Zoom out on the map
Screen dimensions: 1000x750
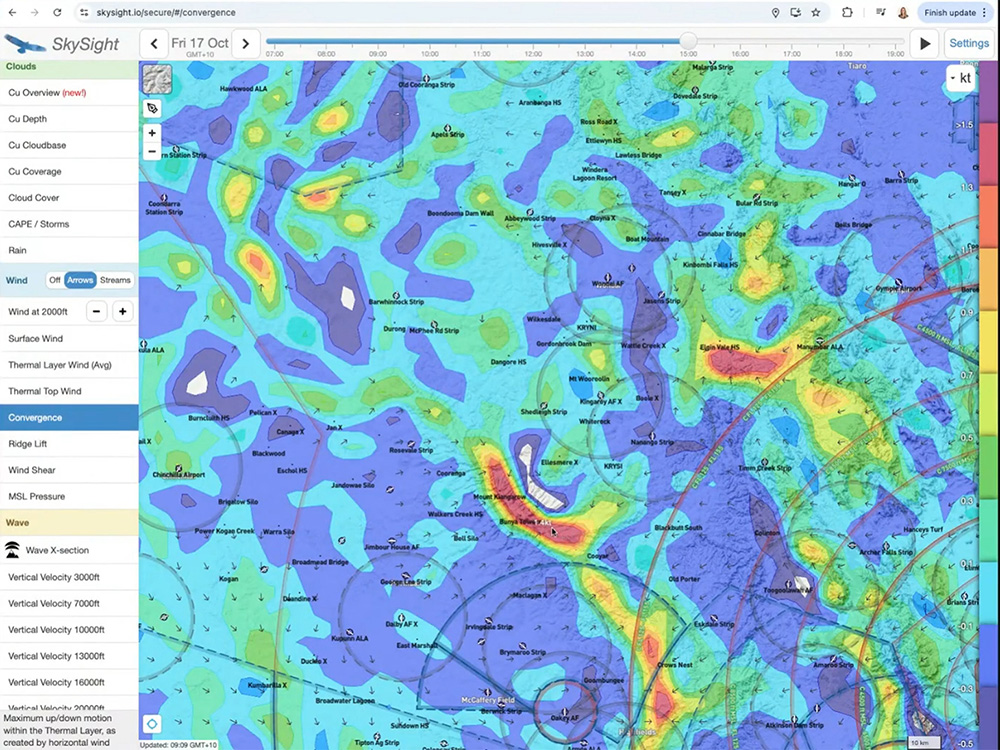click(x=152, y=152)
